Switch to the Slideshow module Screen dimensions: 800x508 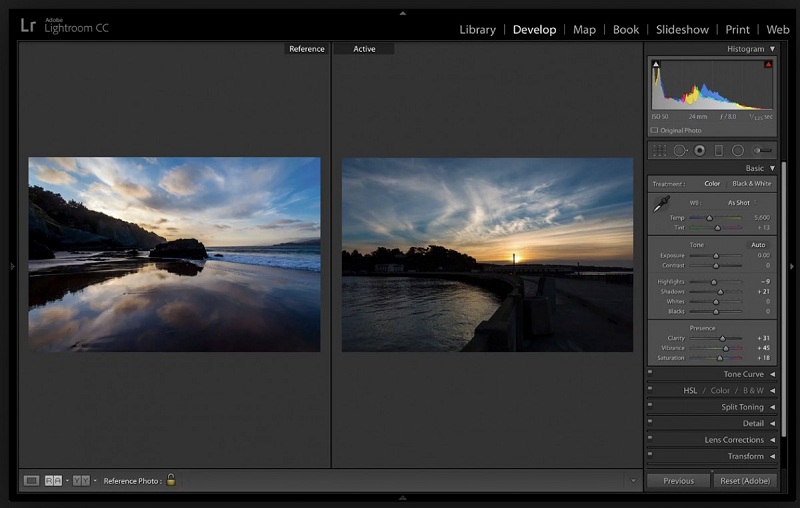click(x=682, y=30)
